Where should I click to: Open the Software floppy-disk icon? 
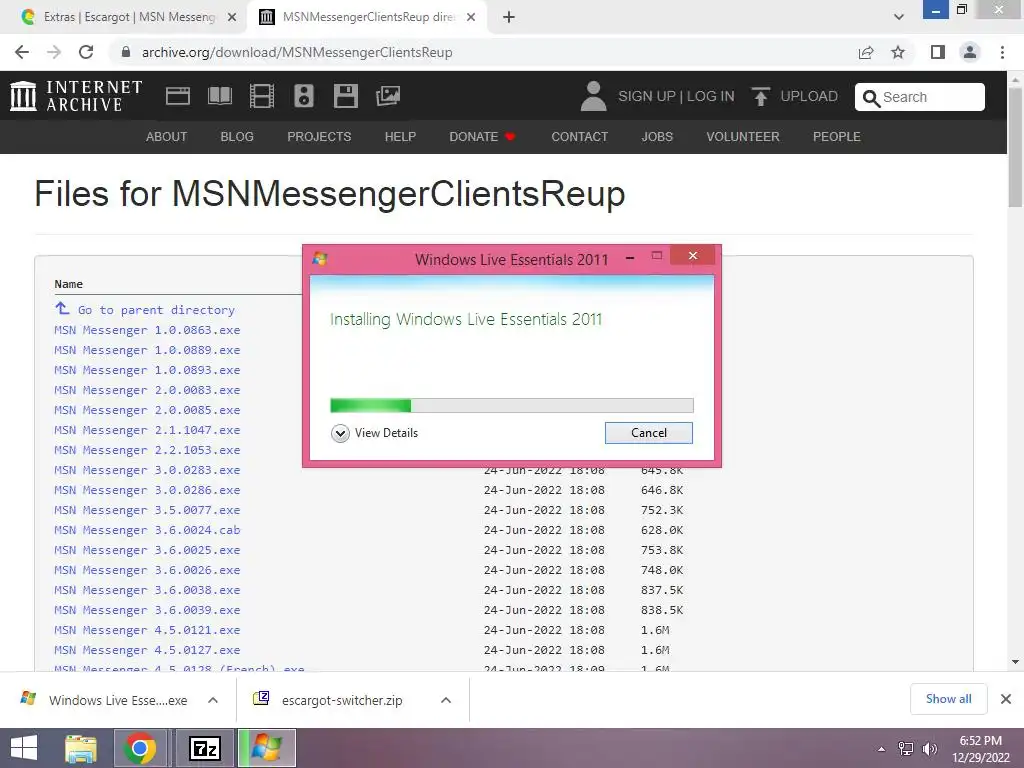[345, 96]
